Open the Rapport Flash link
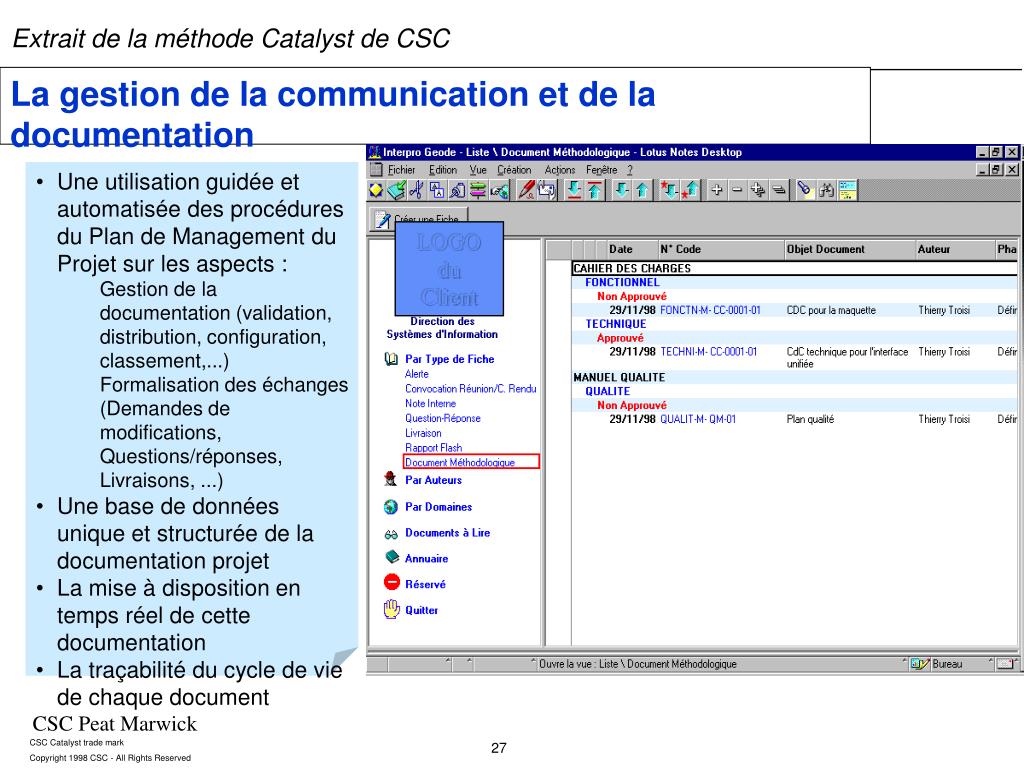This screenshot has height=768, width=1024. click(x=434, y=448)
